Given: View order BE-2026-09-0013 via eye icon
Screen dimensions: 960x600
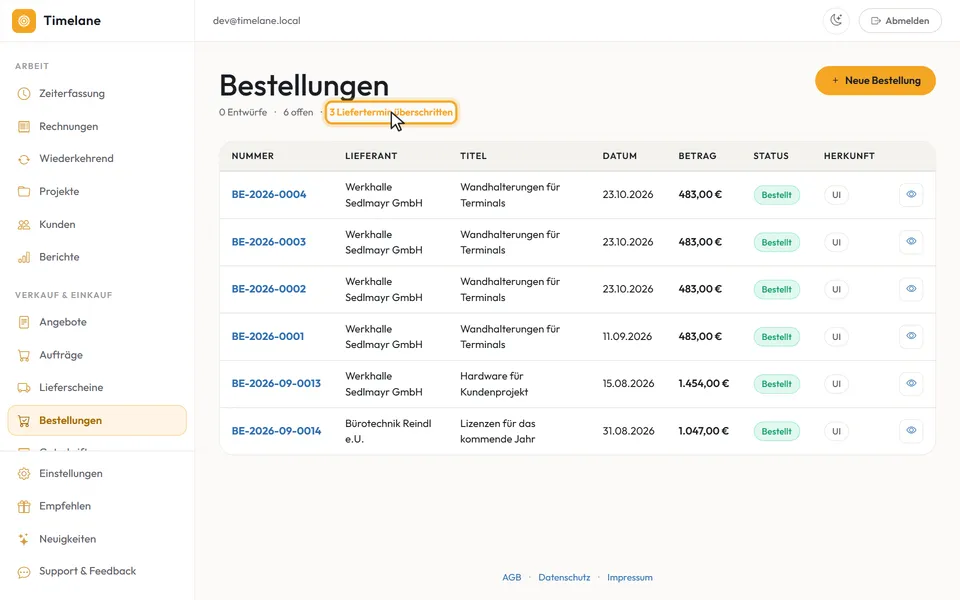Looking at the screenshot, I should [911, 383].
